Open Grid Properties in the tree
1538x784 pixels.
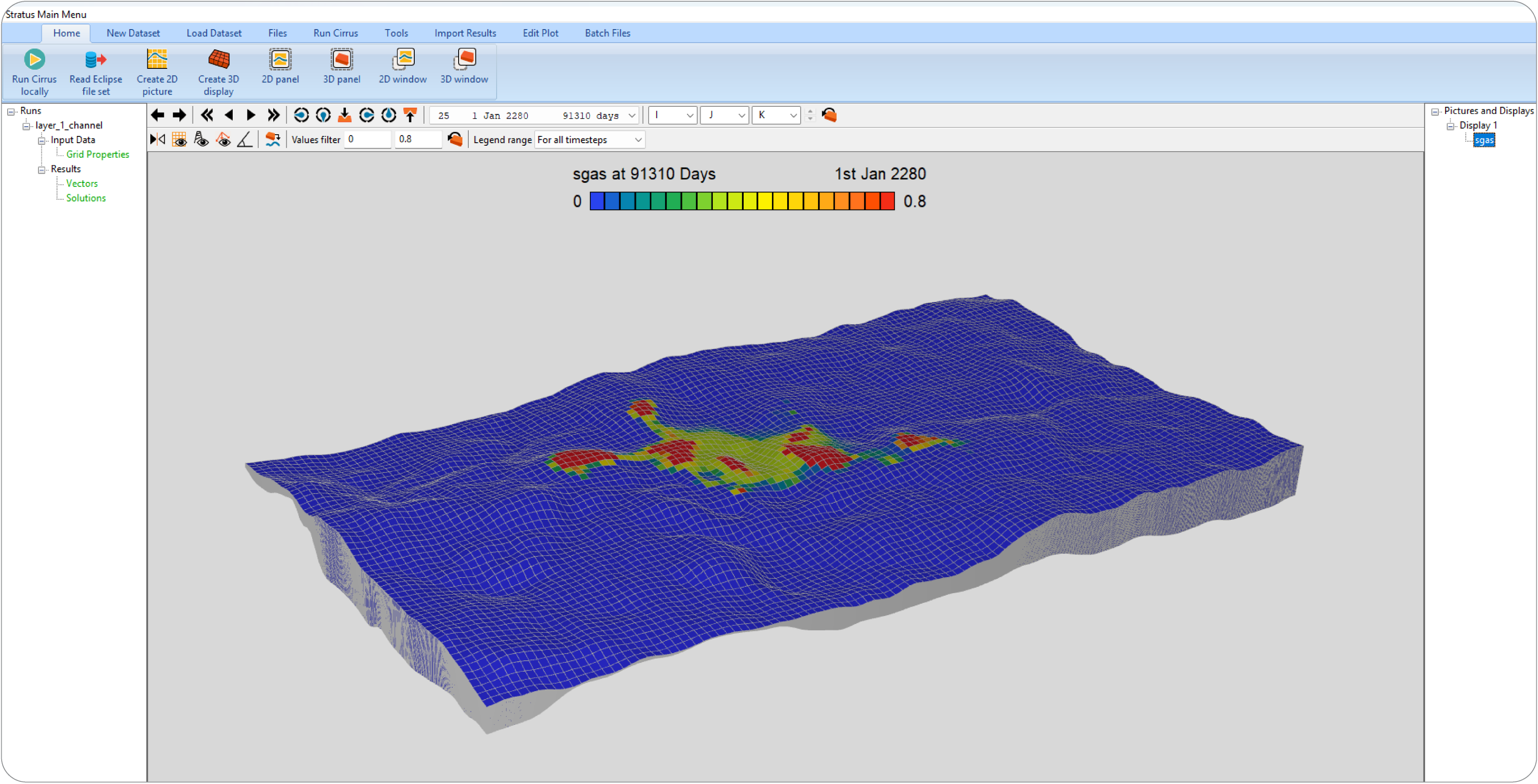pos(97,155)
